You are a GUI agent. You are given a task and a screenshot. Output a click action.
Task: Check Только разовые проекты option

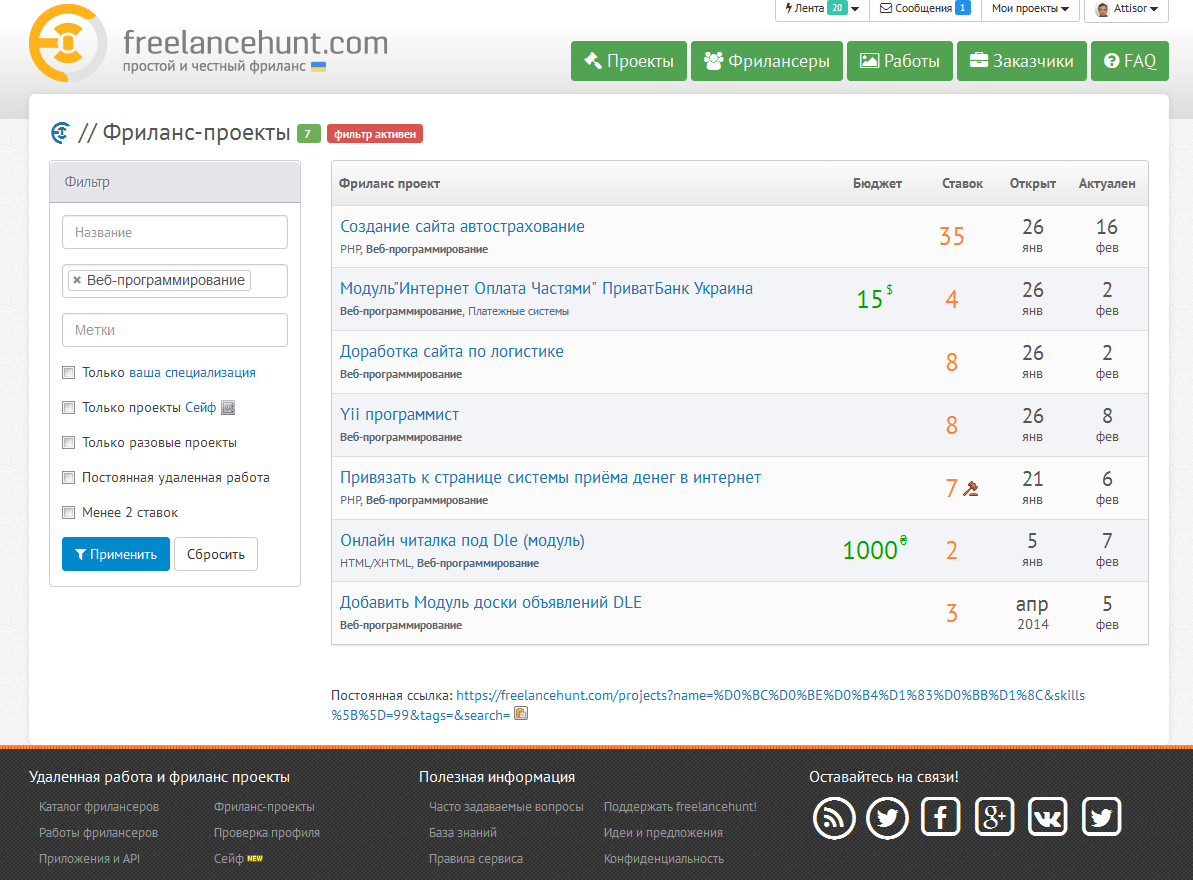click(68, 443)
